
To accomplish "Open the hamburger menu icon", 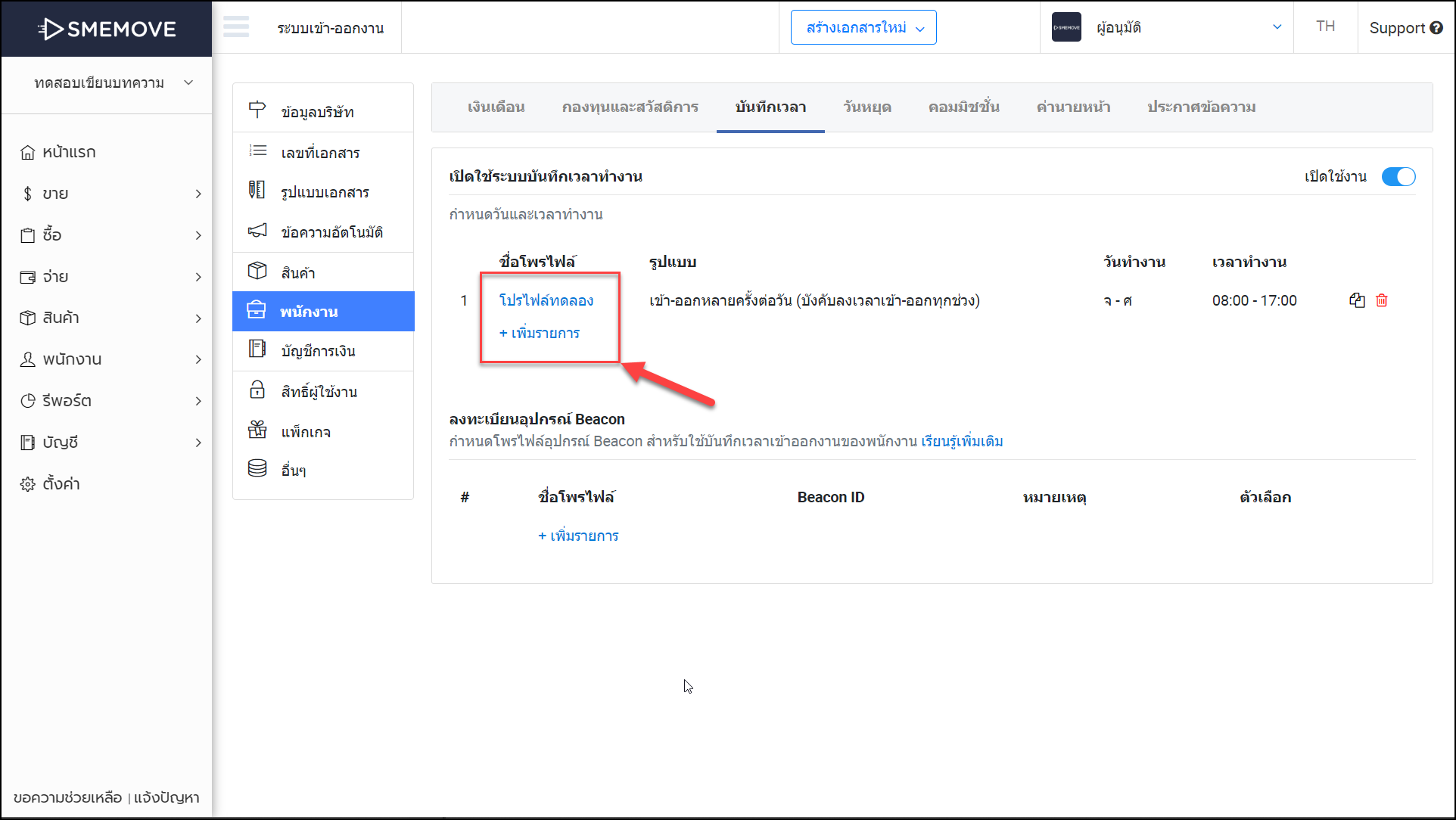I will point(236,27).
